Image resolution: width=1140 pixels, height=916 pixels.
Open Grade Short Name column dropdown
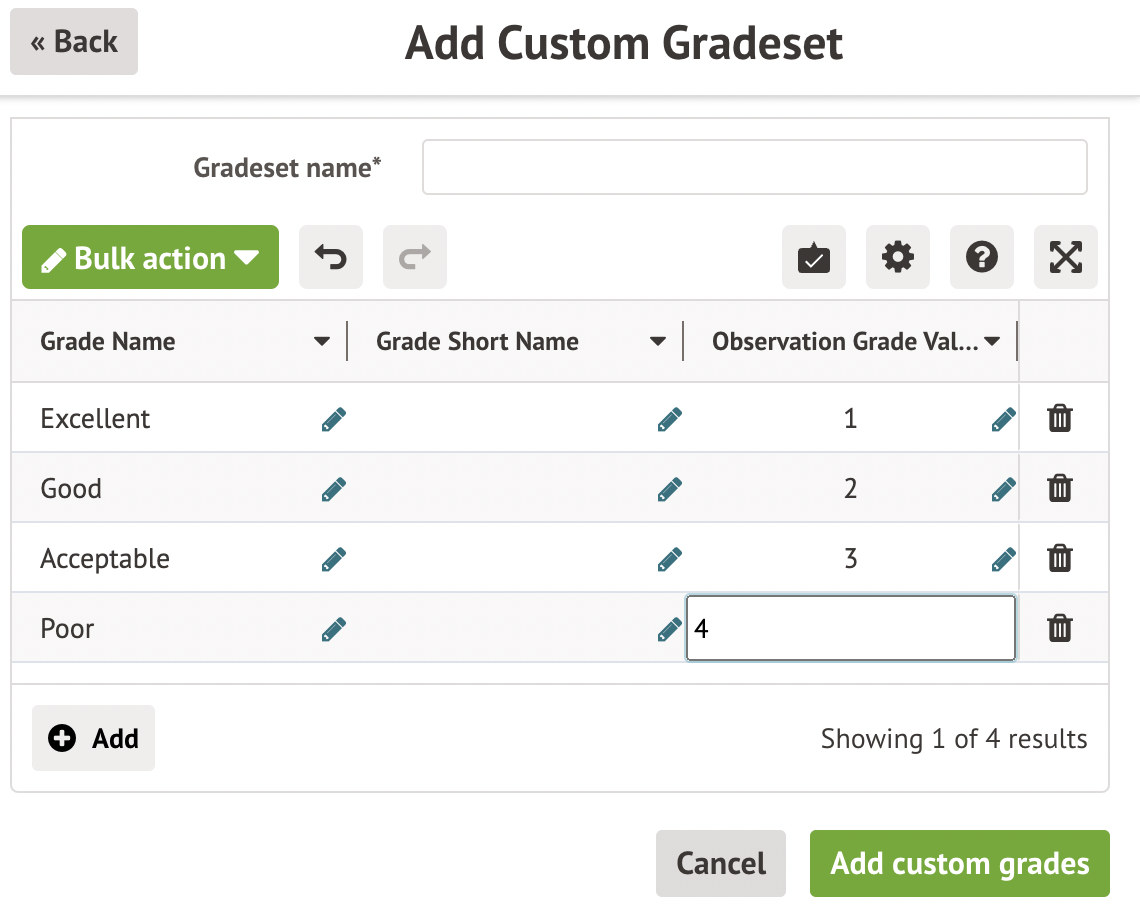[657, 342]
